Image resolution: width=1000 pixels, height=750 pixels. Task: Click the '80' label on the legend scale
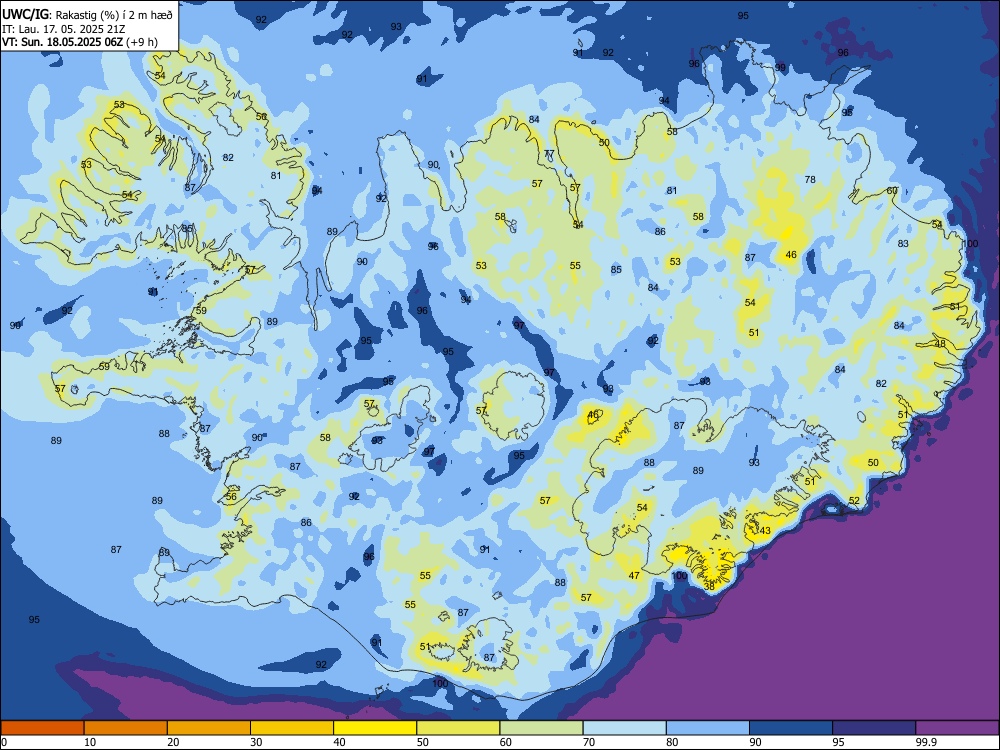(x=672, y=742)
